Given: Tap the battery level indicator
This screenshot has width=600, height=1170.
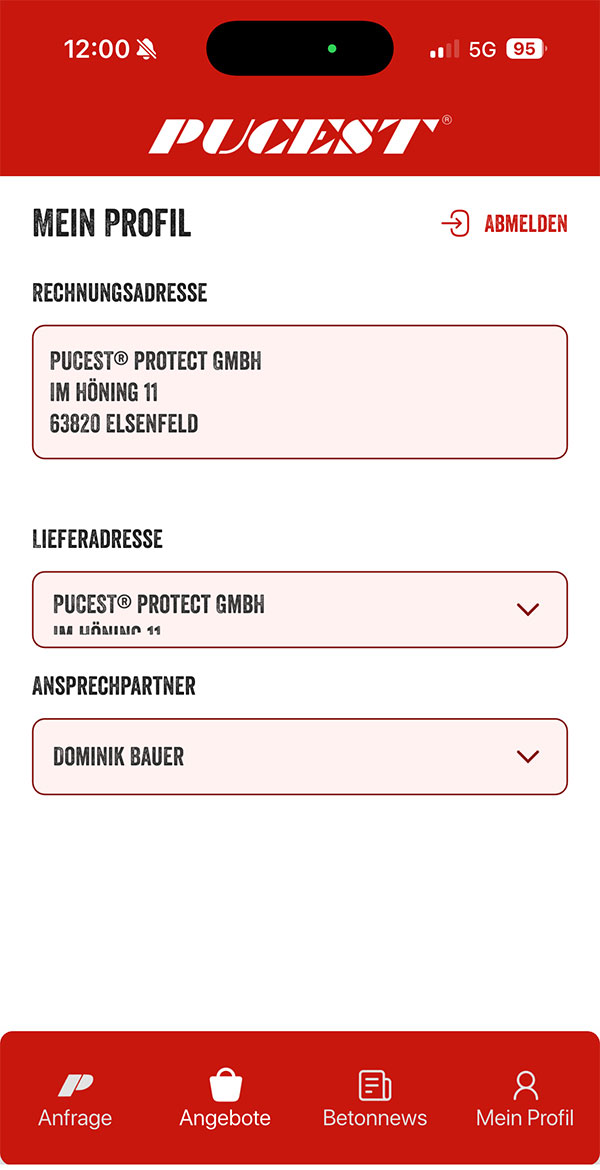Looking at the screenshot, I should point(525,49).
